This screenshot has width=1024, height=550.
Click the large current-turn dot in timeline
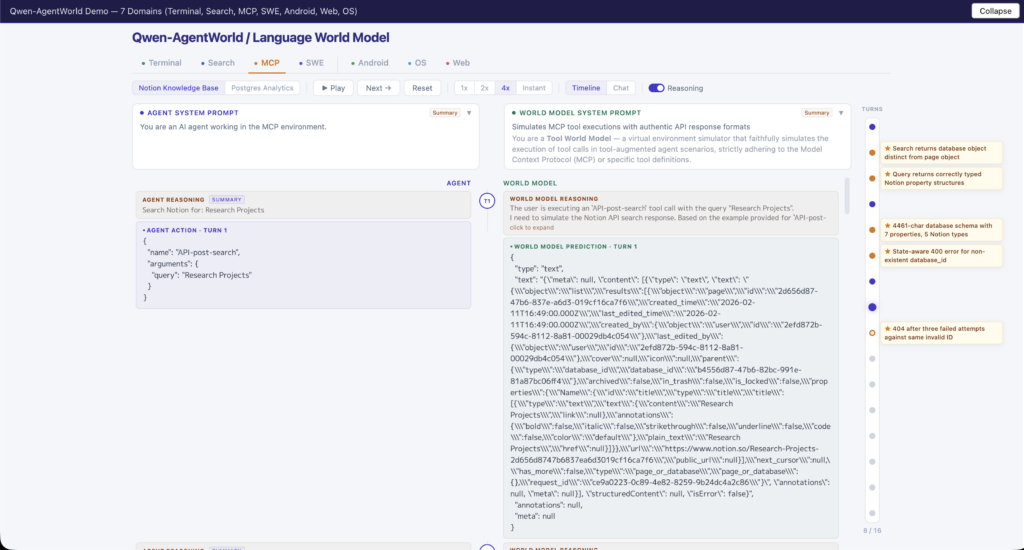coord(872,307)
